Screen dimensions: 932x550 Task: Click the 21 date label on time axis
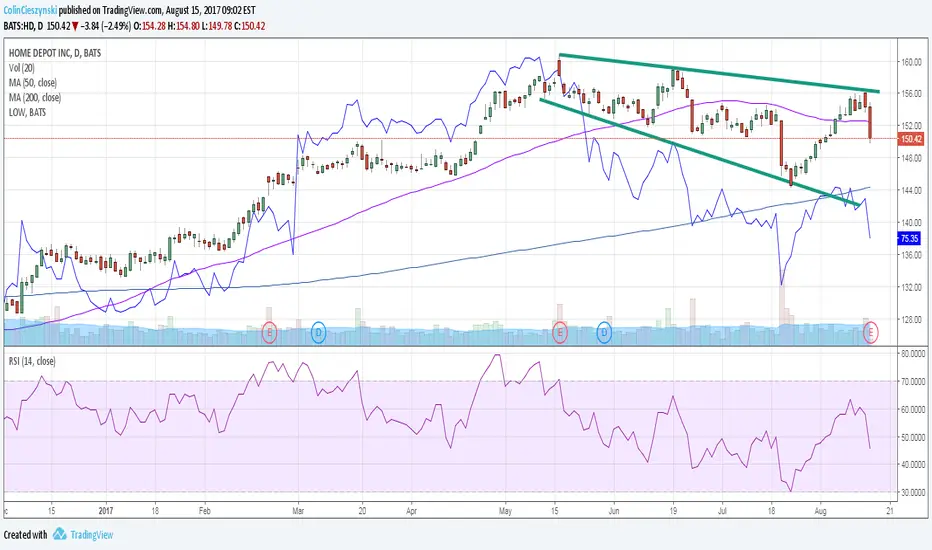pyautogui.click(x=890, y=510)
